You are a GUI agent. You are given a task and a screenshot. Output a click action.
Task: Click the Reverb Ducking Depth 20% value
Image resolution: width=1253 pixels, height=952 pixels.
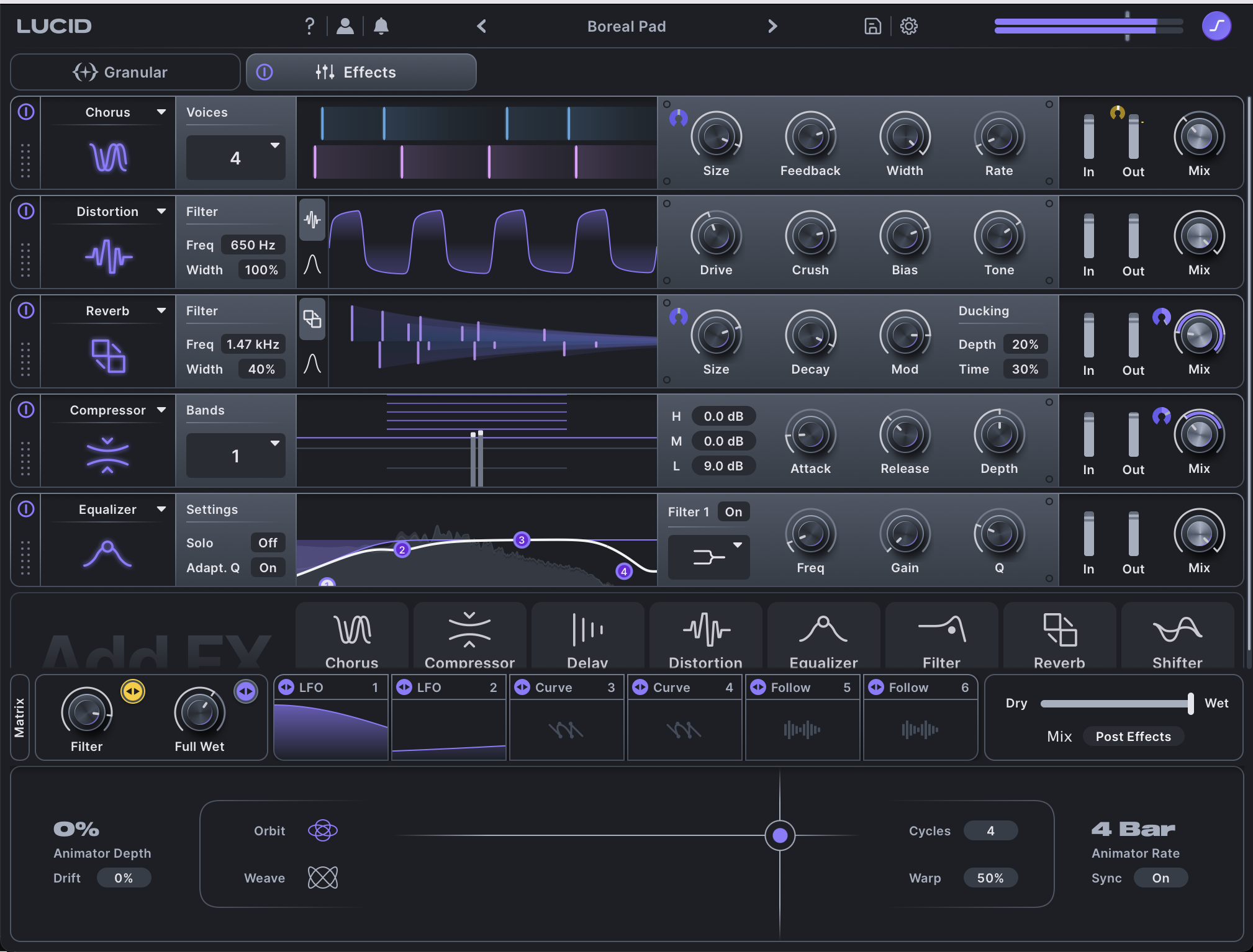pos(1025,344)
